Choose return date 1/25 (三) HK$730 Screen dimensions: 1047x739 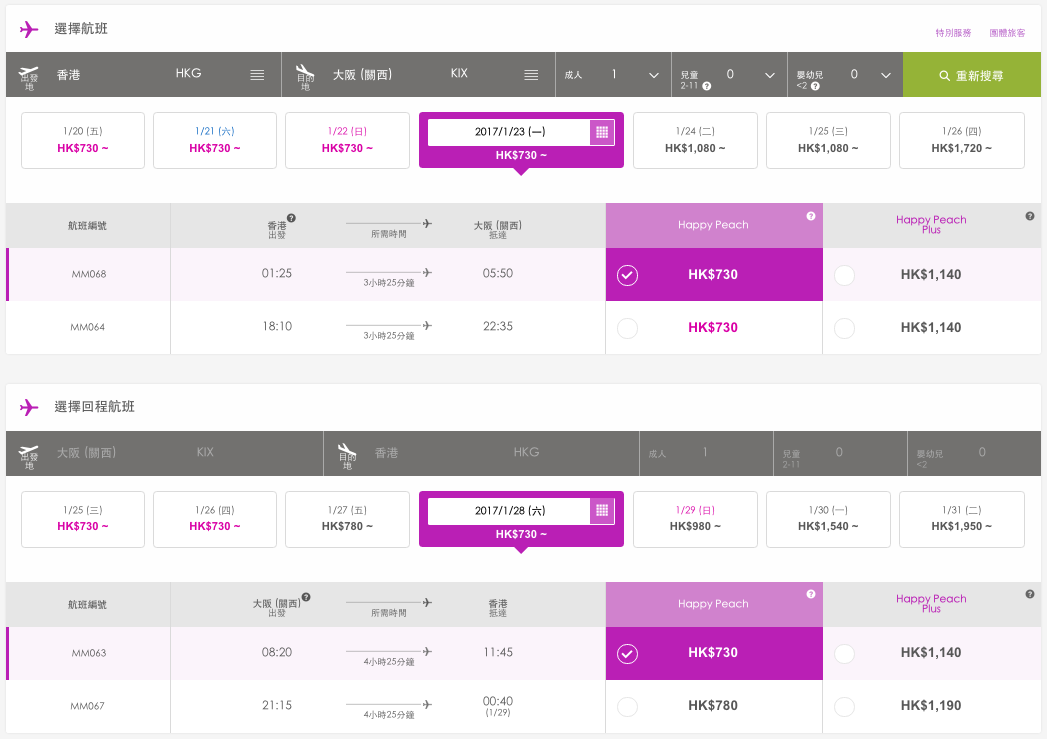tap(83, 519)
